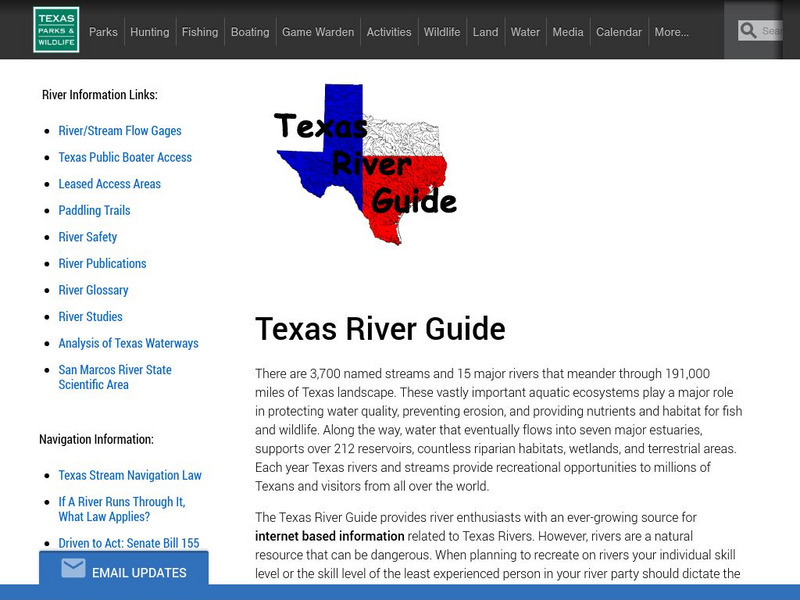This screenshot has width=800, height=600.
Task: Open the Fishing section
Action: tap(200, 32)
